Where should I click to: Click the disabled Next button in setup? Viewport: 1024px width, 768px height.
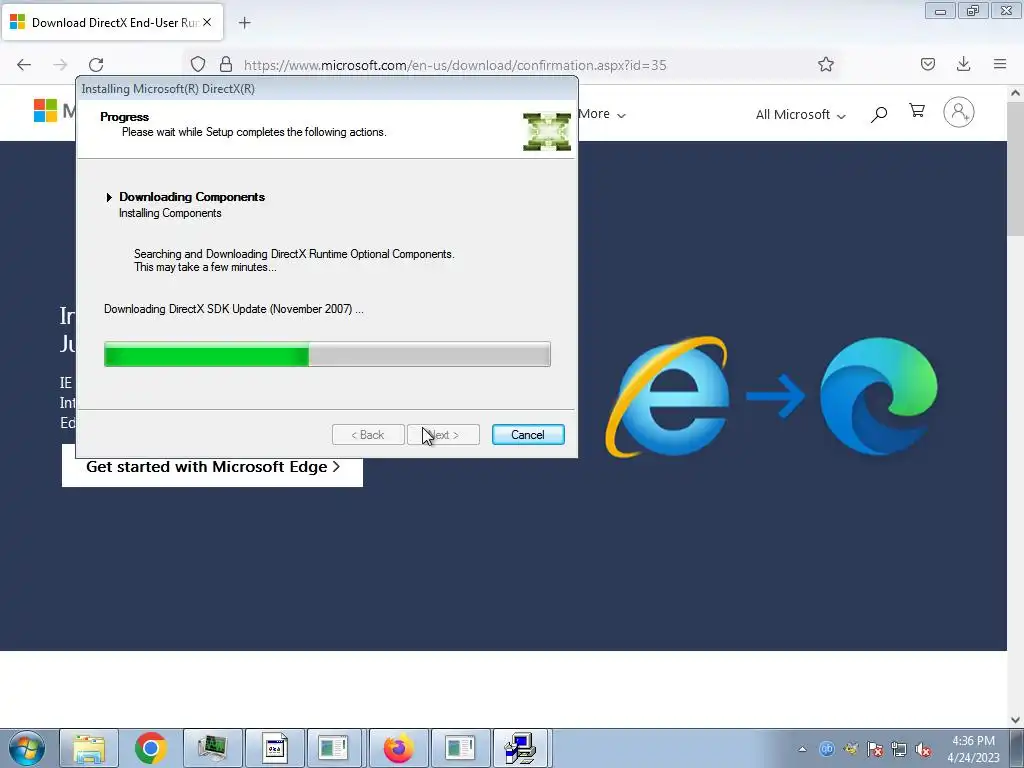(443, 435)
